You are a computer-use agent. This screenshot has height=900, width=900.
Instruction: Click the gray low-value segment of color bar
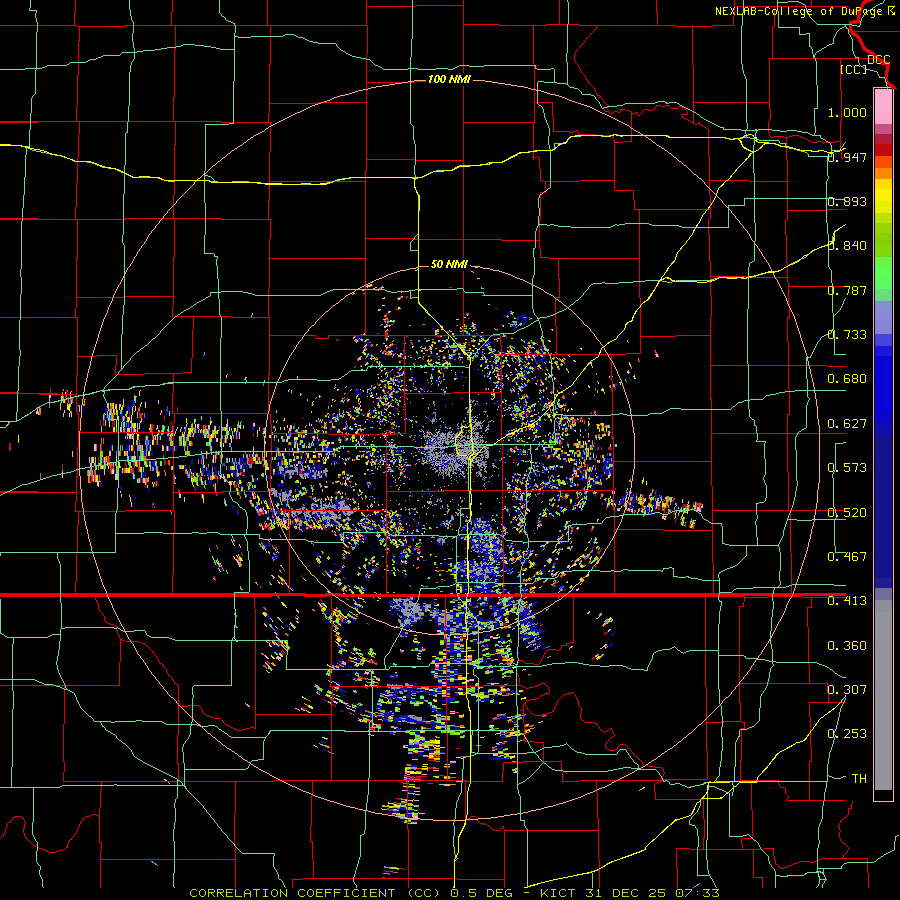(x=883, y=695)
